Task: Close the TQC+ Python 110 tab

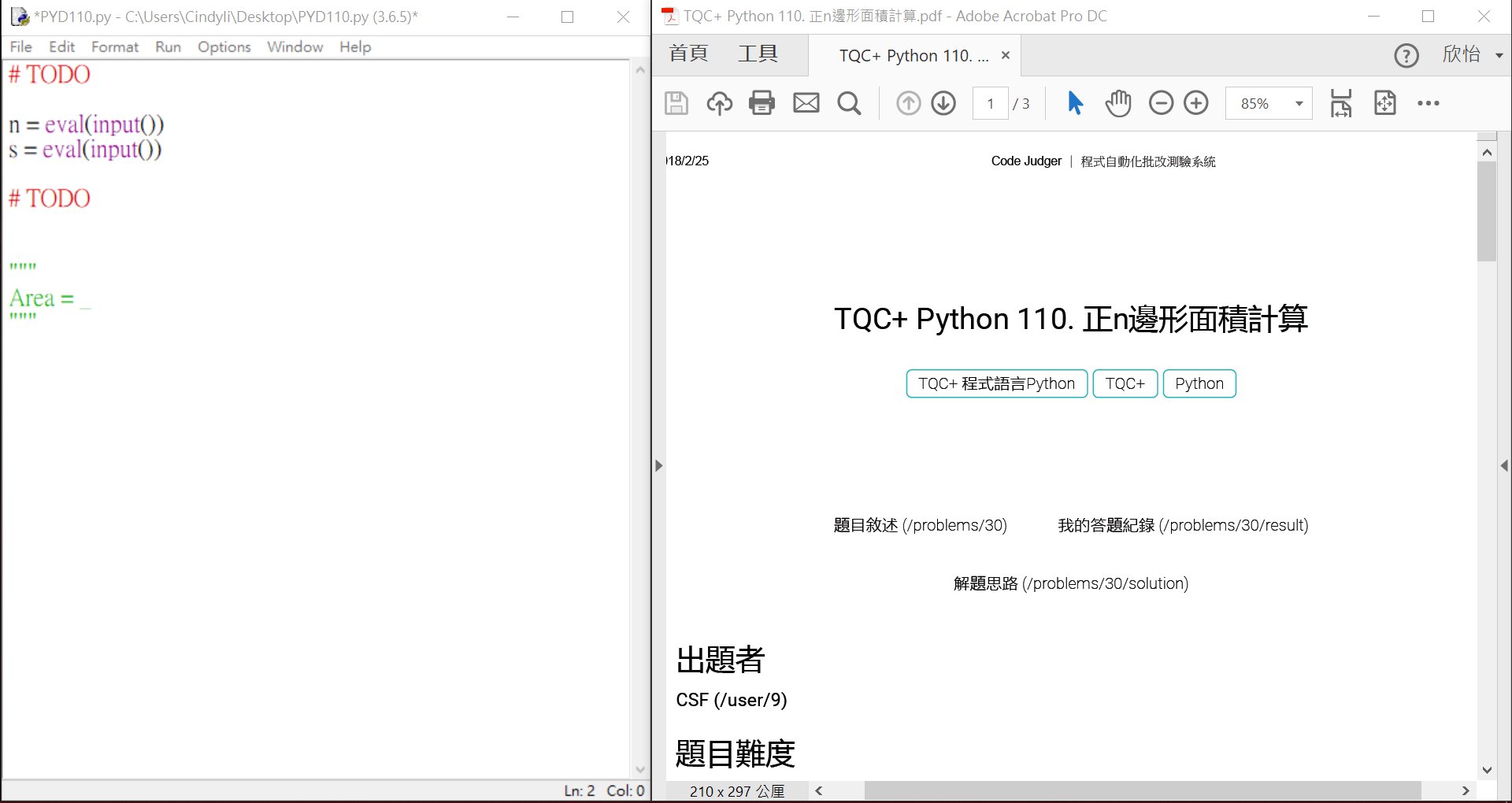Action: [1006, 55]
